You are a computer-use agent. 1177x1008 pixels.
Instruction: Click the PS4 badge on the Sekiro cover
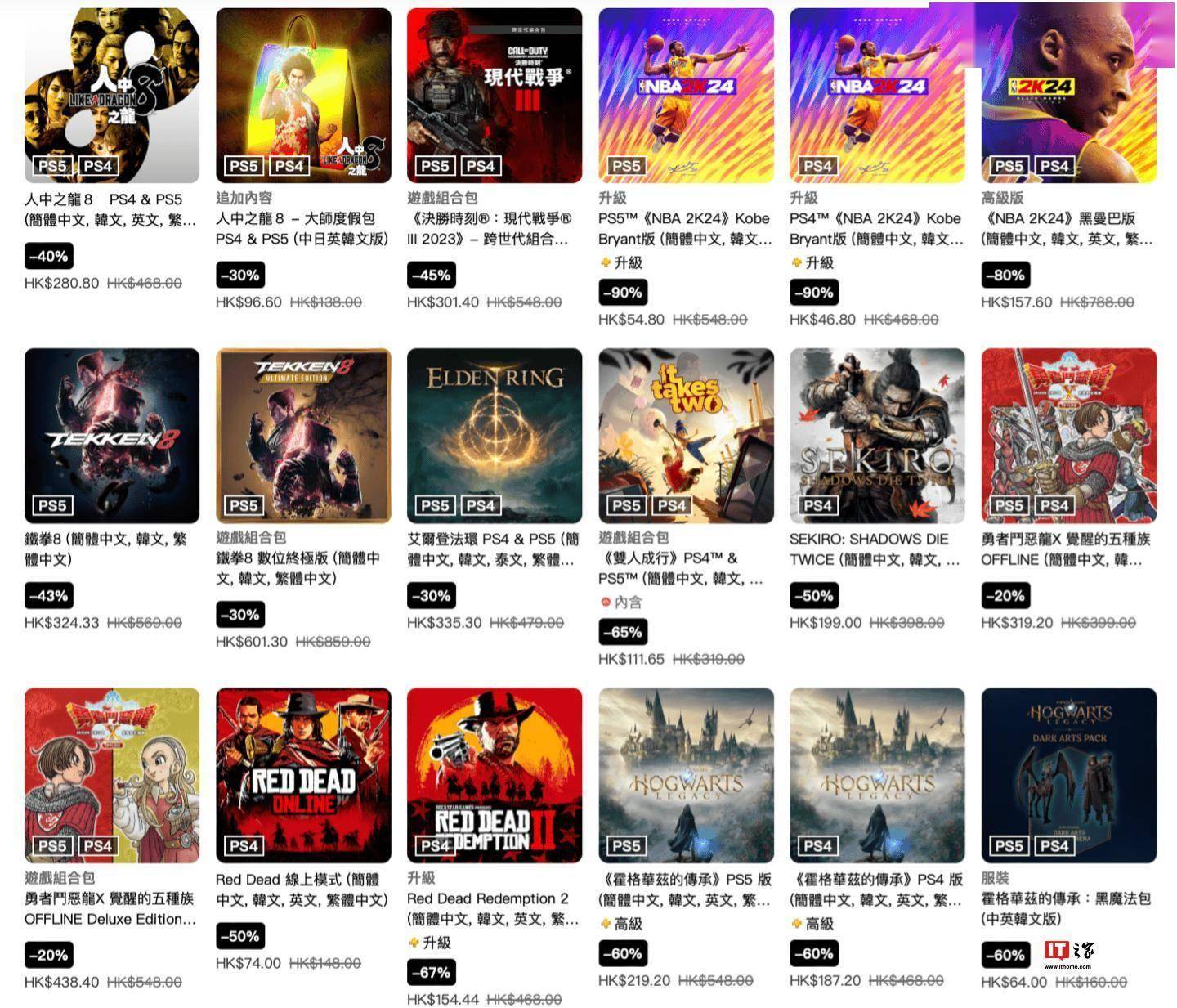click(x=817, y=505)
